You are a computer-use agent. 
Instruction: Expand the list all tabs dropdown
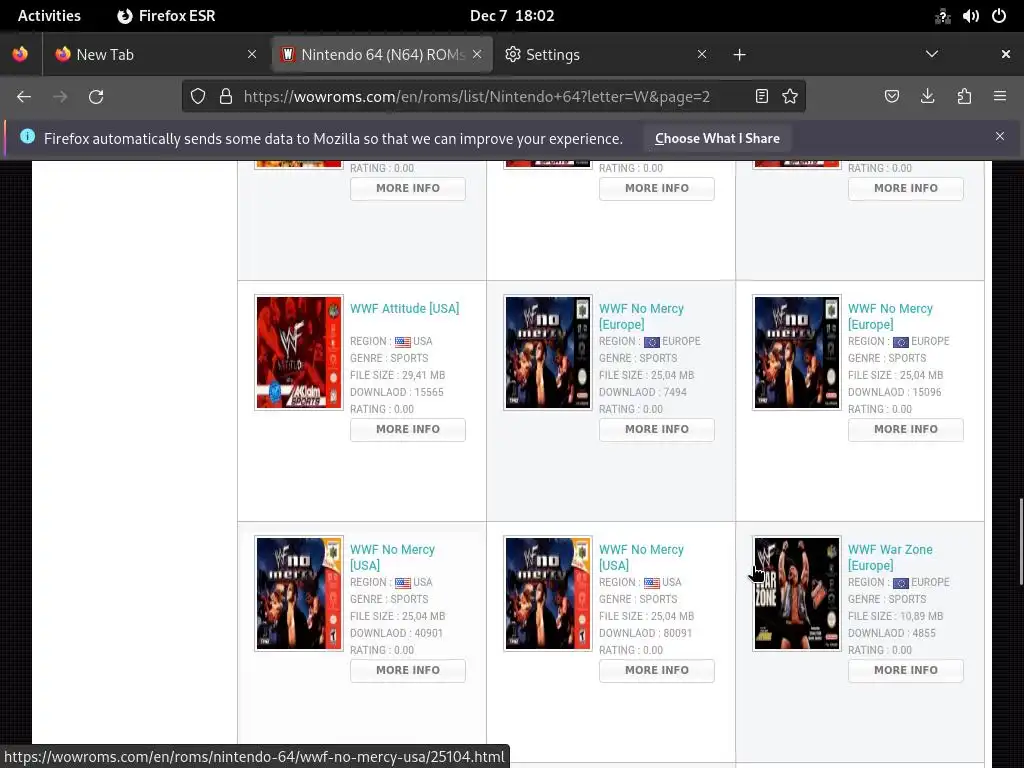pos(932,54)
